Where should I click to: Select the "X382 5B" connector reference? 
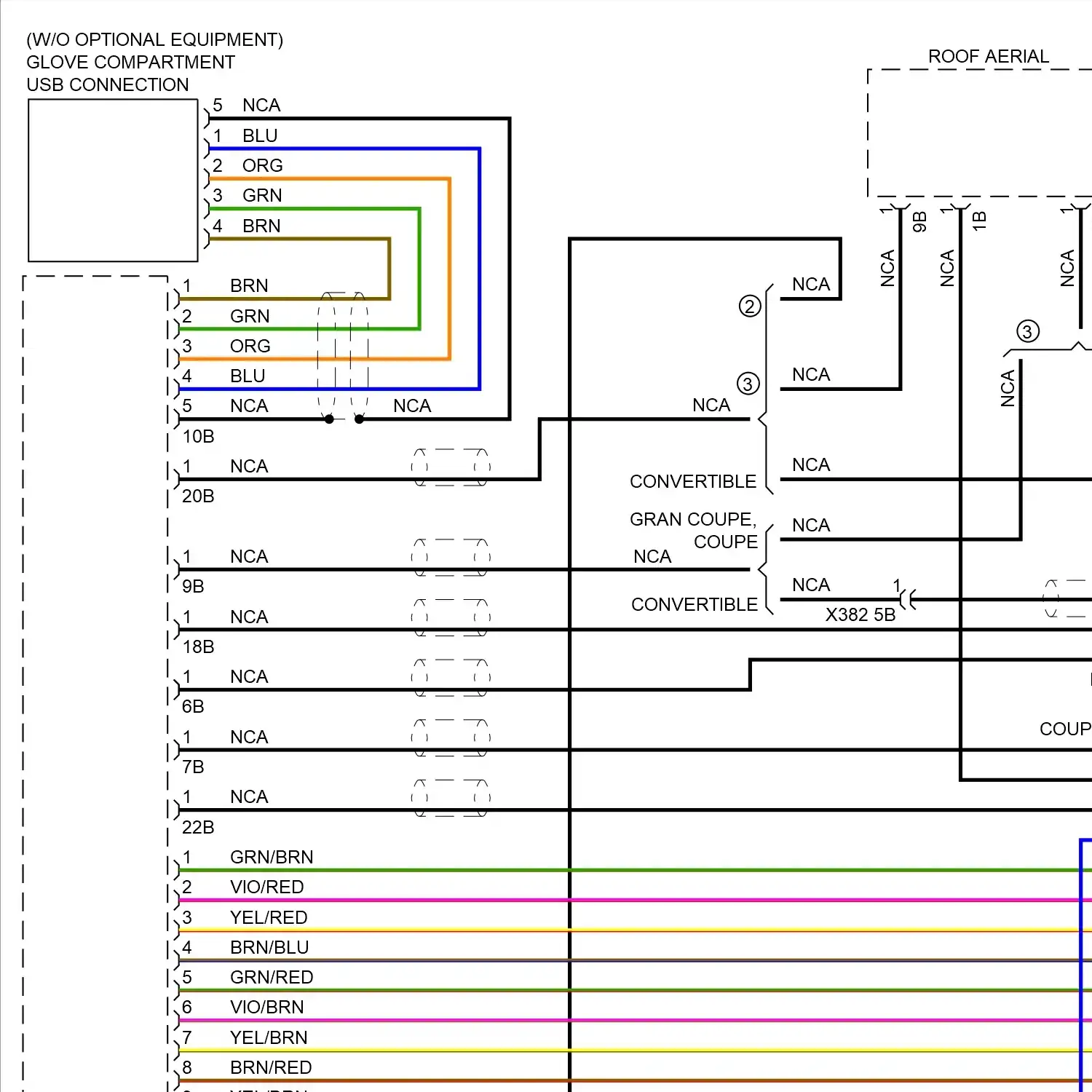pos(860,614)
